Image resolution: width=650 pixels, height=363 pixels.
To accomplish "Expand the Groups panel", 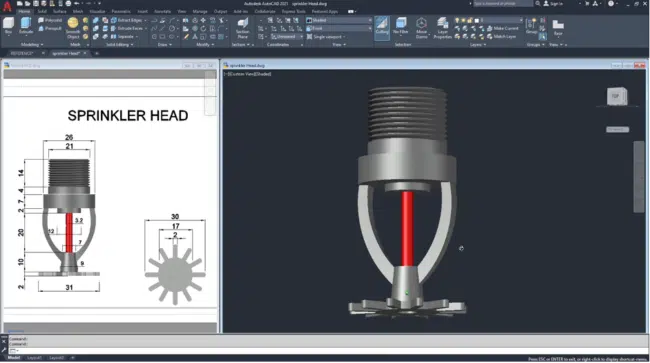I will click(x=535, y=44).
